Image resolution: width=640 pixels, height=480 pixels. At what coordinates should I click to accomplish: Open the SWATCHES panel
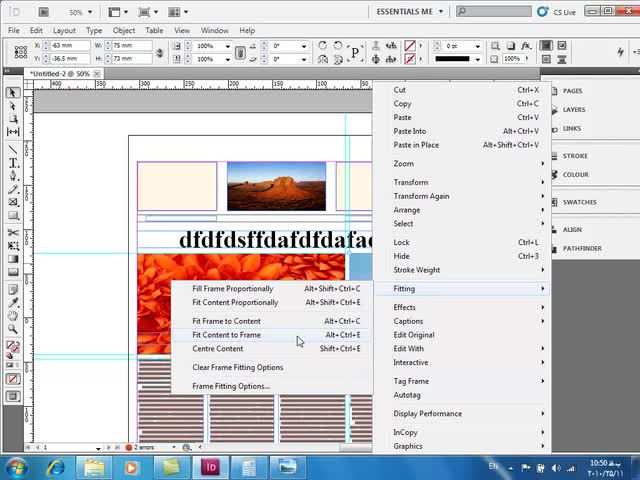pos(580,202)
